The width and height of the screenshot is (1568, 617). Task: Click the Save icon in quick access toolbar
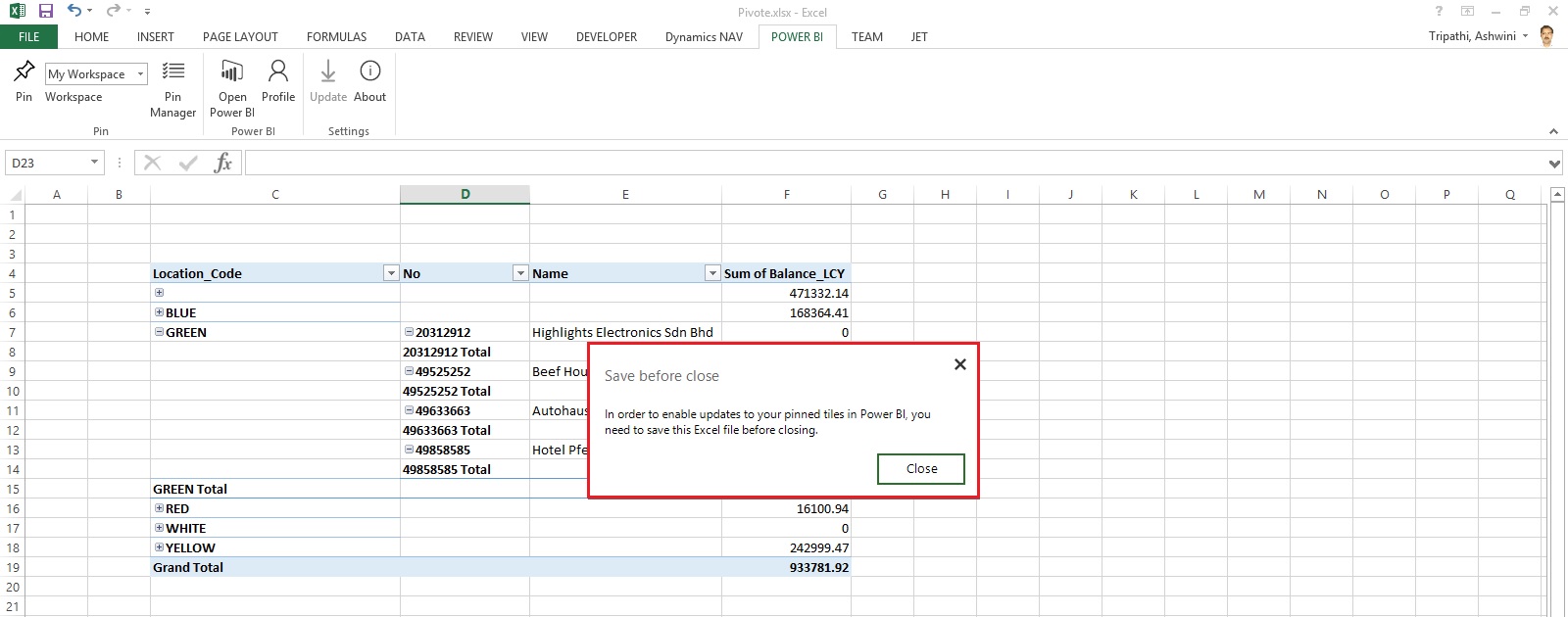(x=45, y=11)
